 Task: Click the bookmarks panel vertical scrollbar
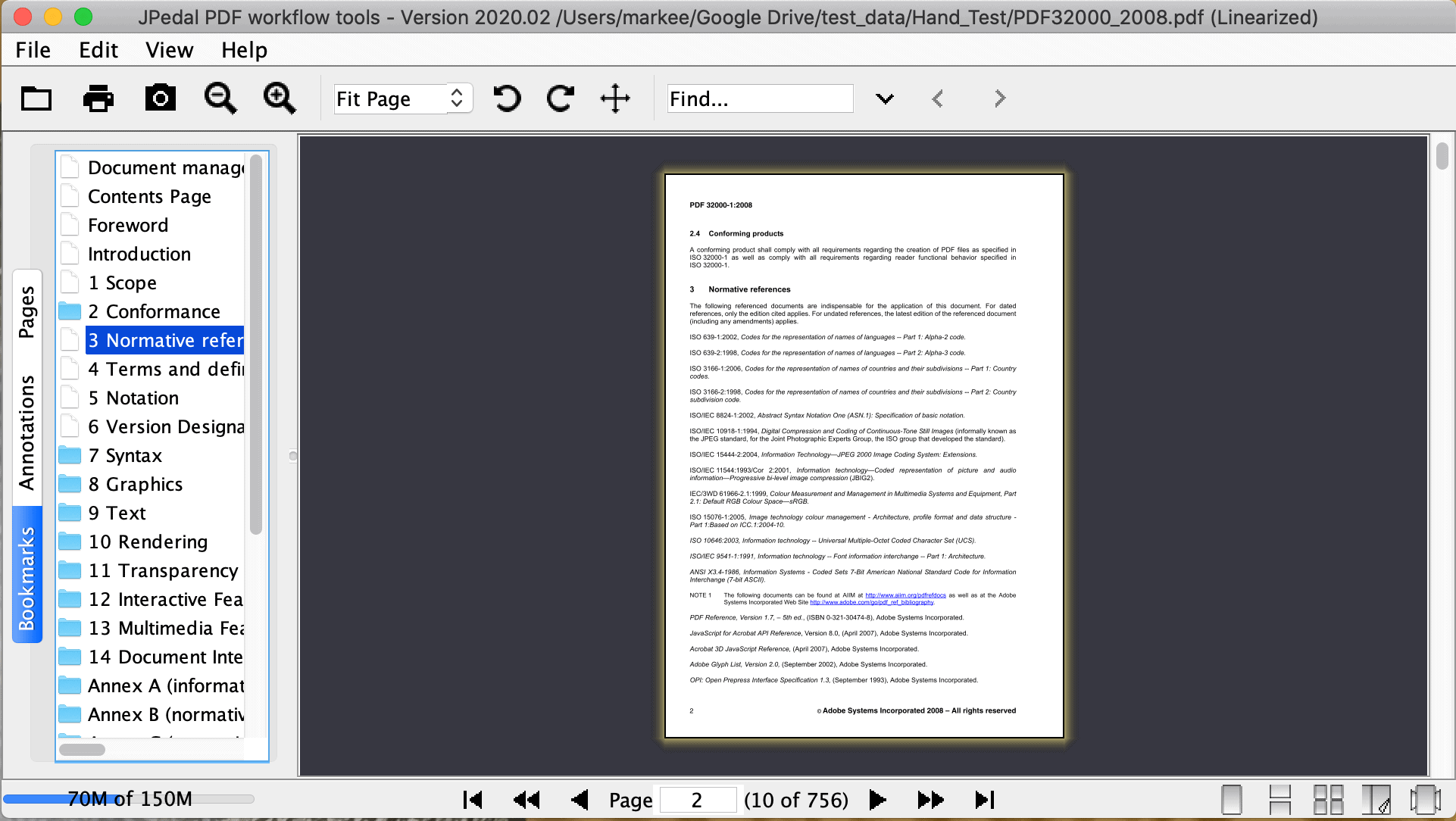(256, 345)
